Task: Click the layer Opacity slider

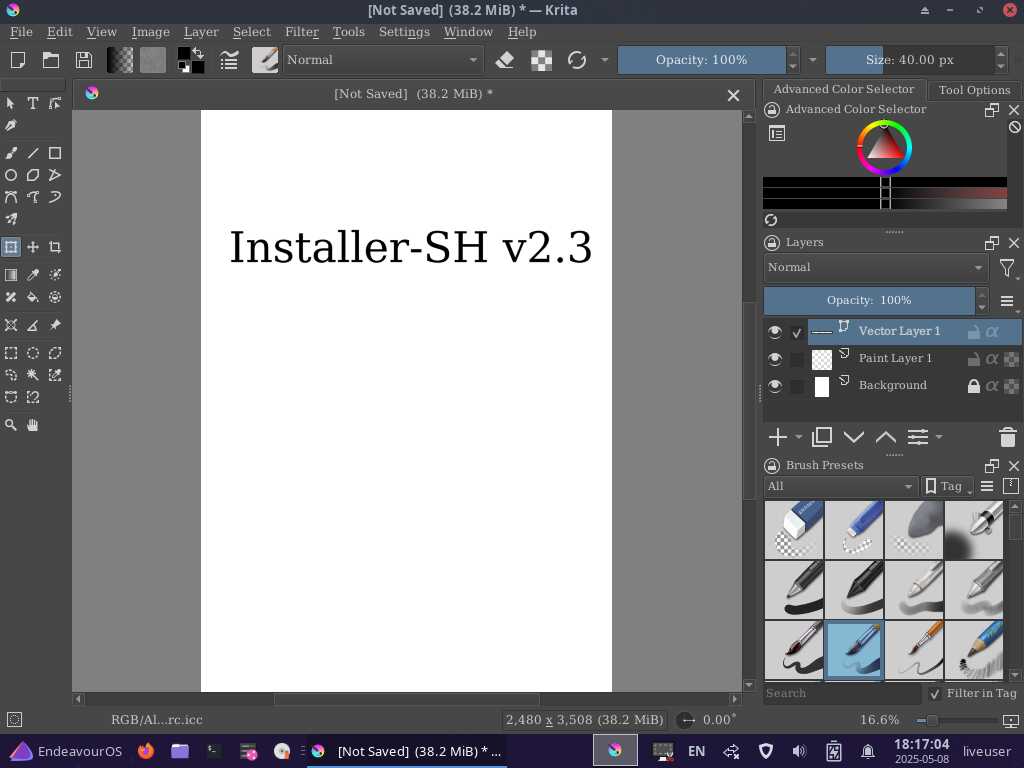Action: pyautogui.click(x=868, y=300)
